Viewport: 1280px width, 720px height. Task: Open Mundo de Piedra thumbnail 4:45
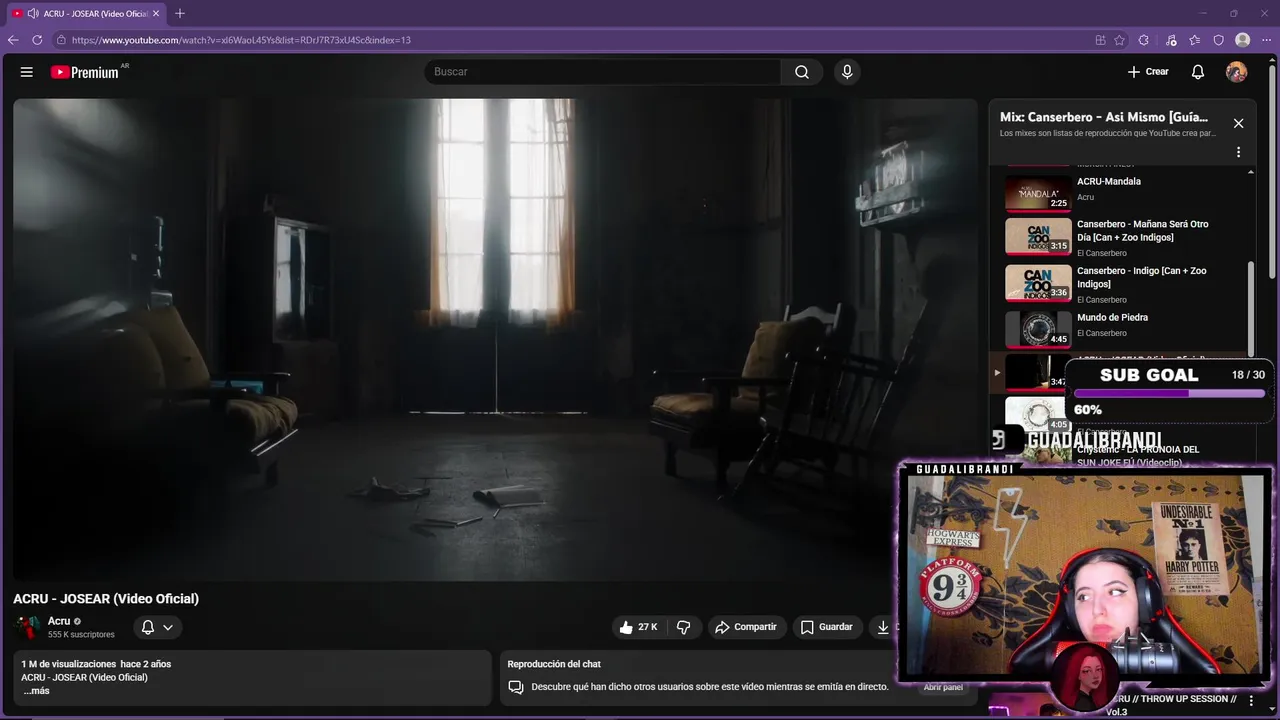point(1038,329)
